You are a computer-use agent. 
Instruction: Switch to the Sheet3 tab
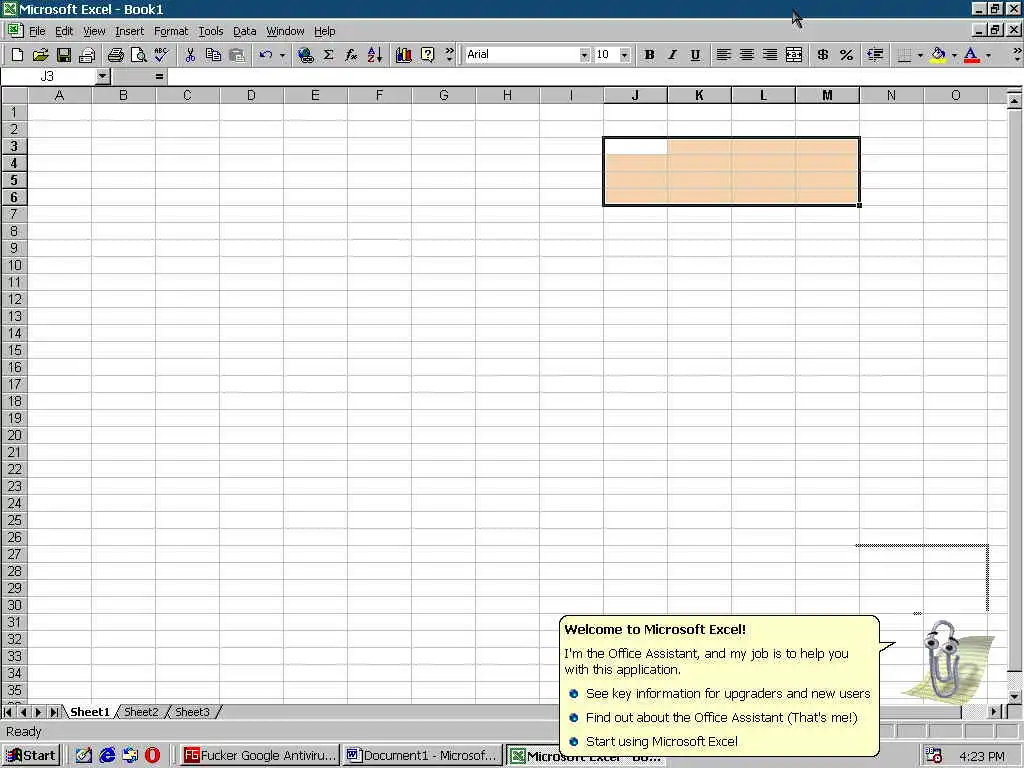[192, 712]
